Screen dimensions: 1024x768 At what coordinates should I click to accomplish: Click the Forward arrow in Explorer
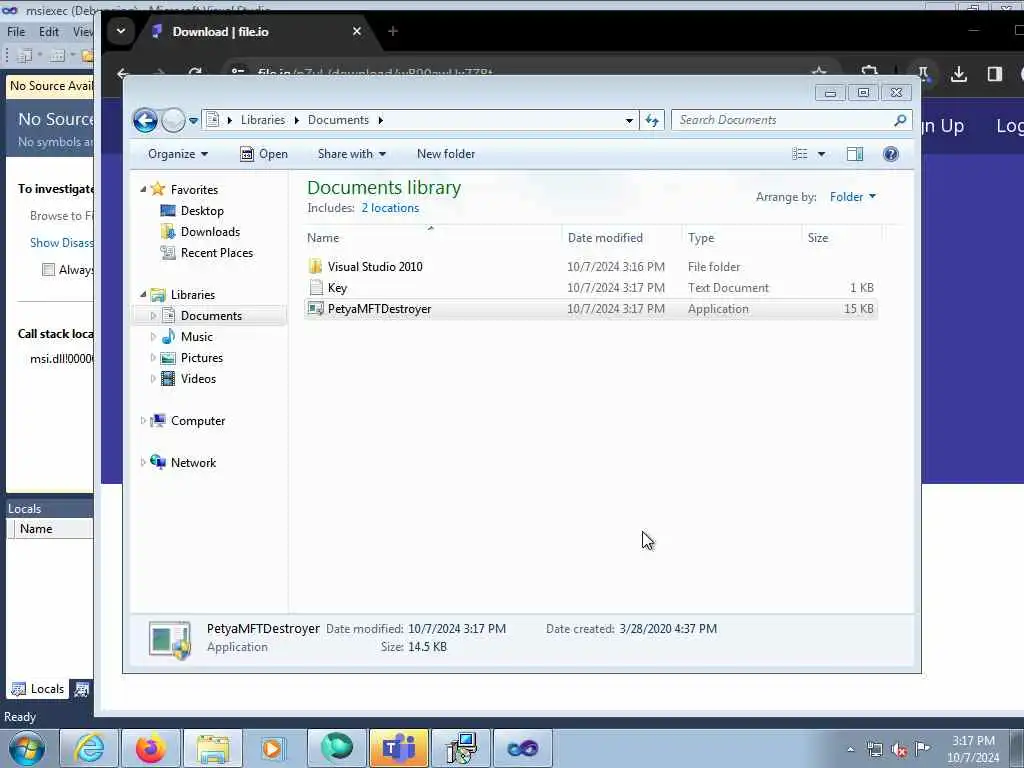coord(173,120)
